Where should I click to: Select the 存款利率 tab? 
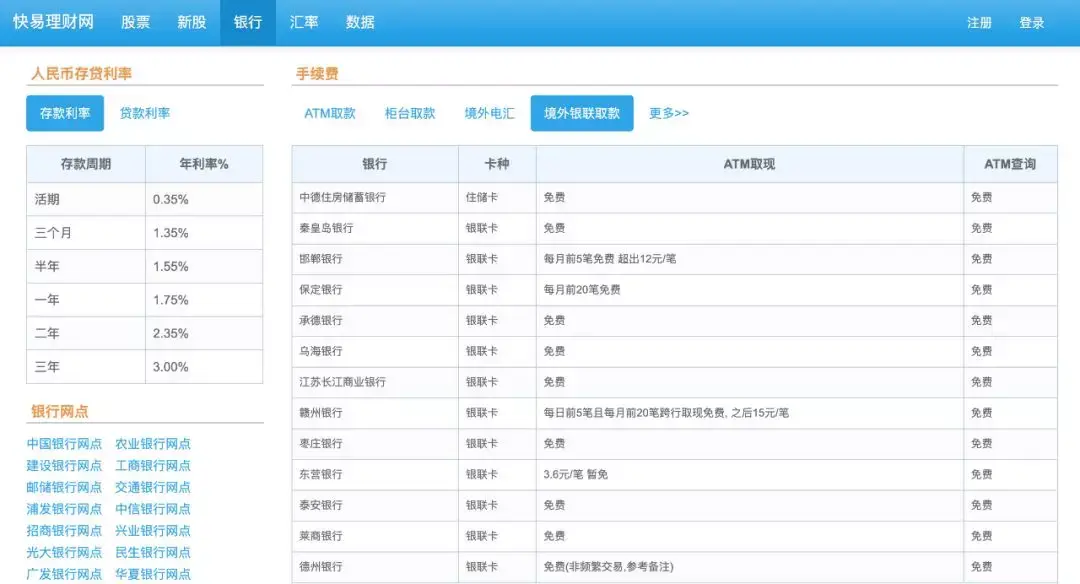[65, 113]
